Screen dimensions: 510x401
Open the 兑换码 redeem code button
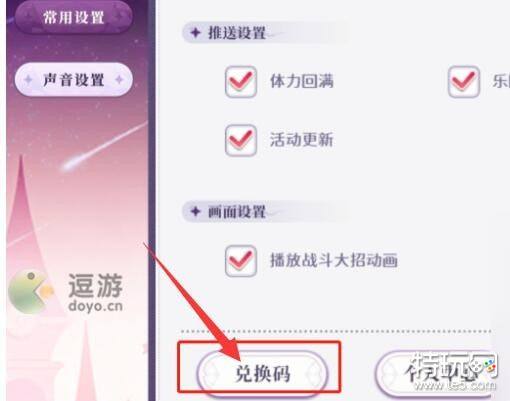click(x=262, y=373)
